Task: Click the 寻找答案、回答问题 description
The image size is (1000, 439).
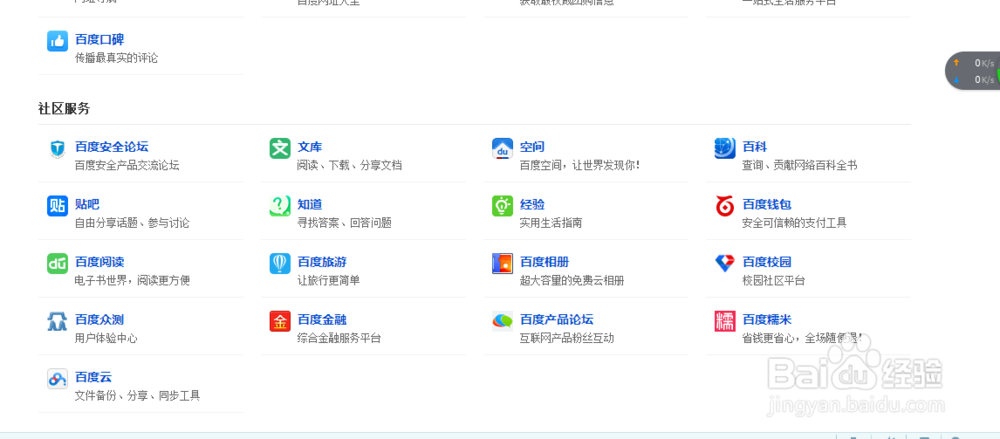Action: point(344,223)
